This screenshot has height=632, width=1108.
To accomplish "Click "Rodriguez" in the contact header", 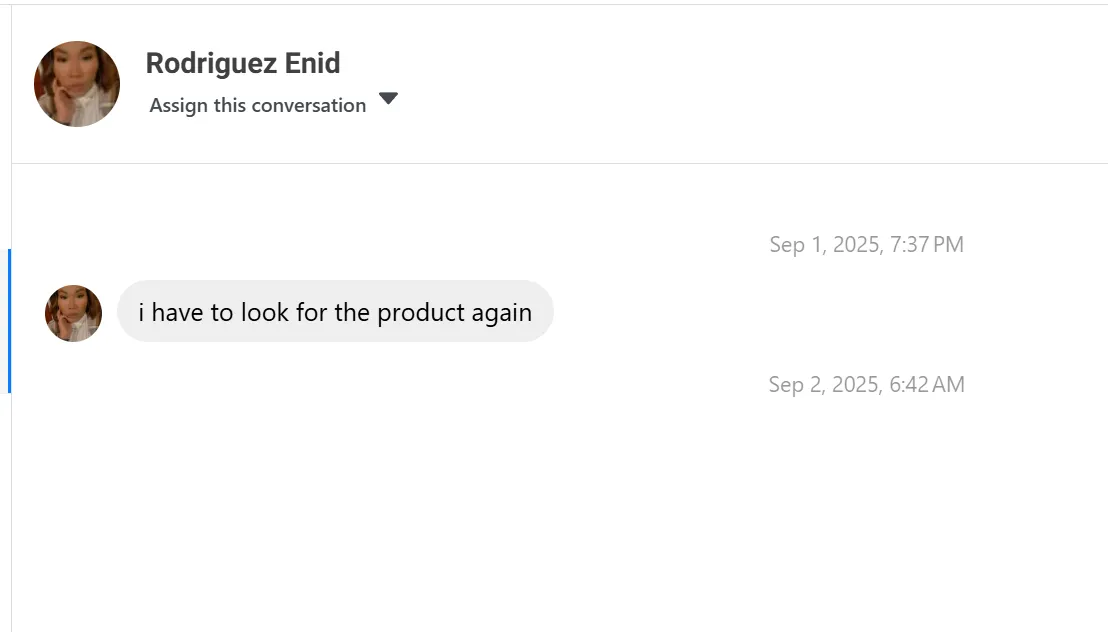I will tap(211, 63).
